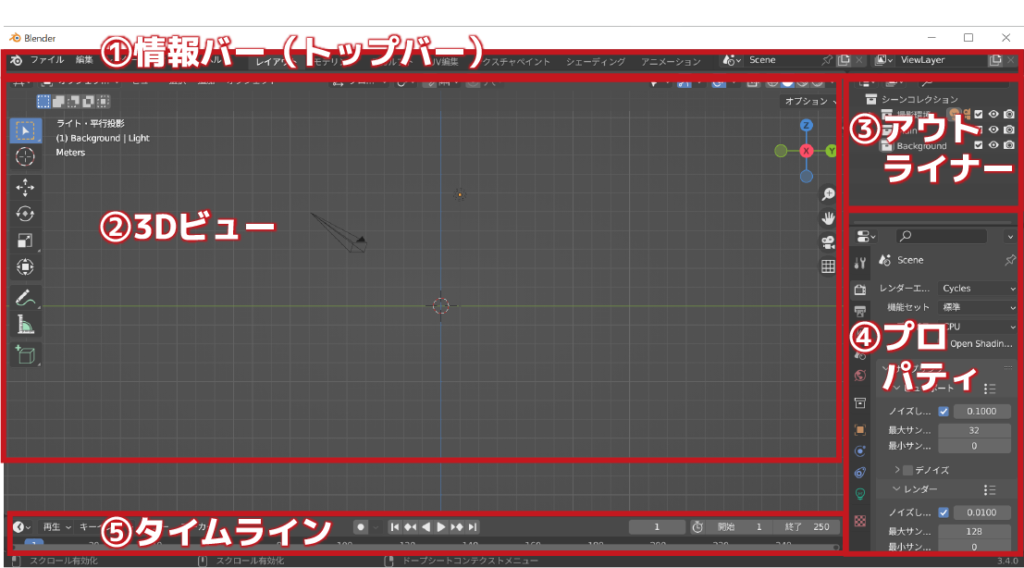Viewport: 1024px width, 568px height.
Task: Select the Measure tool
Action: pos(26,324)
